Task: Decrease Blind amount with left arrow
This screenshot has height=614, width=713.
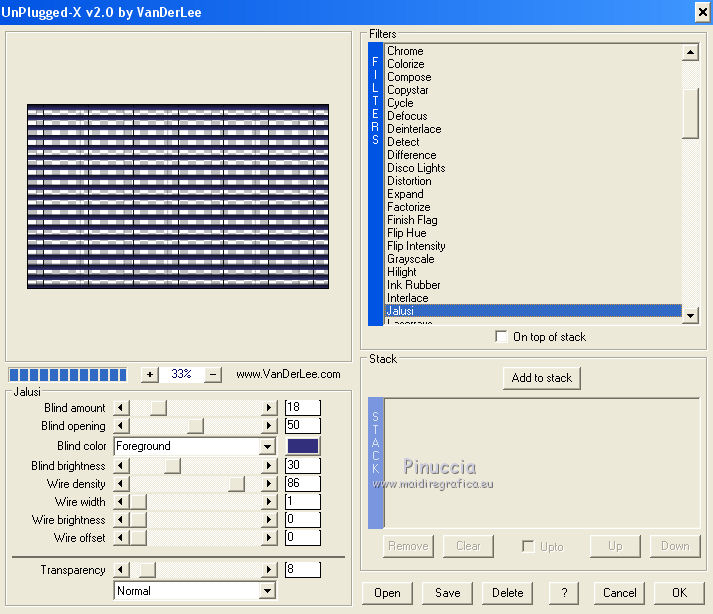Action: click(121, 408)
